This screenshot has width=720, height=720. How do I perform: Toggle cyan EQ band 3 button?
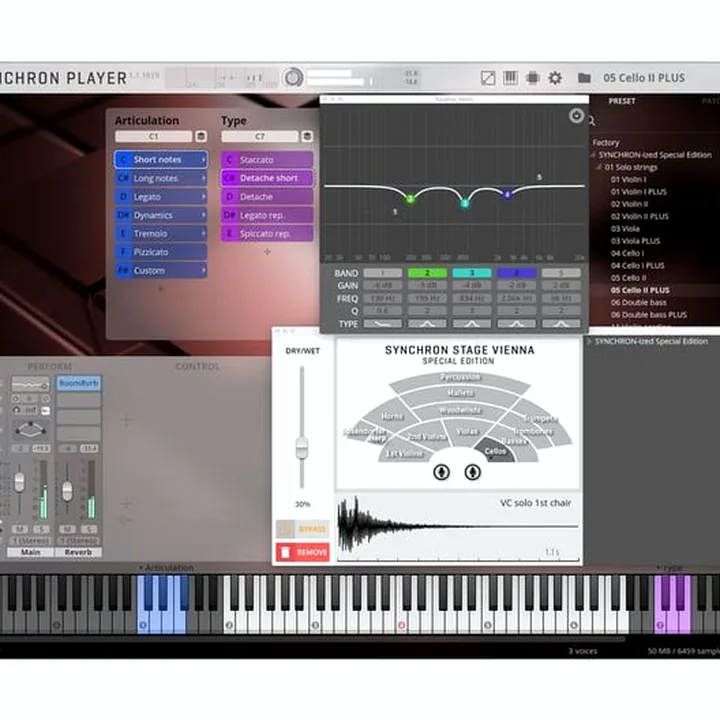pyautogui.click(x=472, y=273)
